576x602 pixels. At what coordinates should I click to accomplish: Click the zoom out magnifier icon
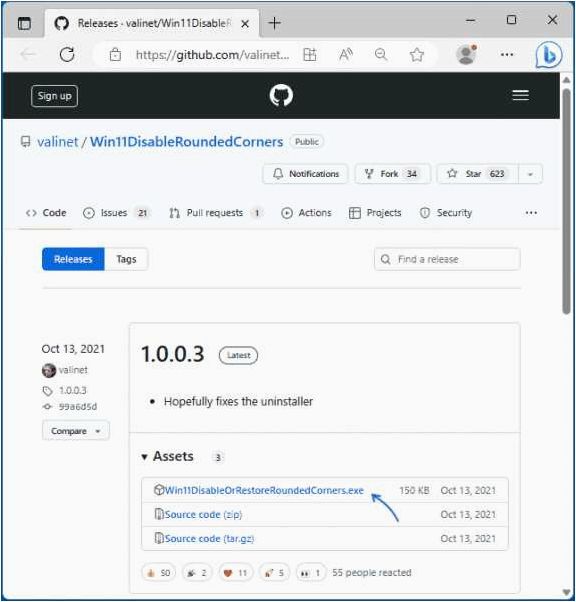tap(381, 55)
